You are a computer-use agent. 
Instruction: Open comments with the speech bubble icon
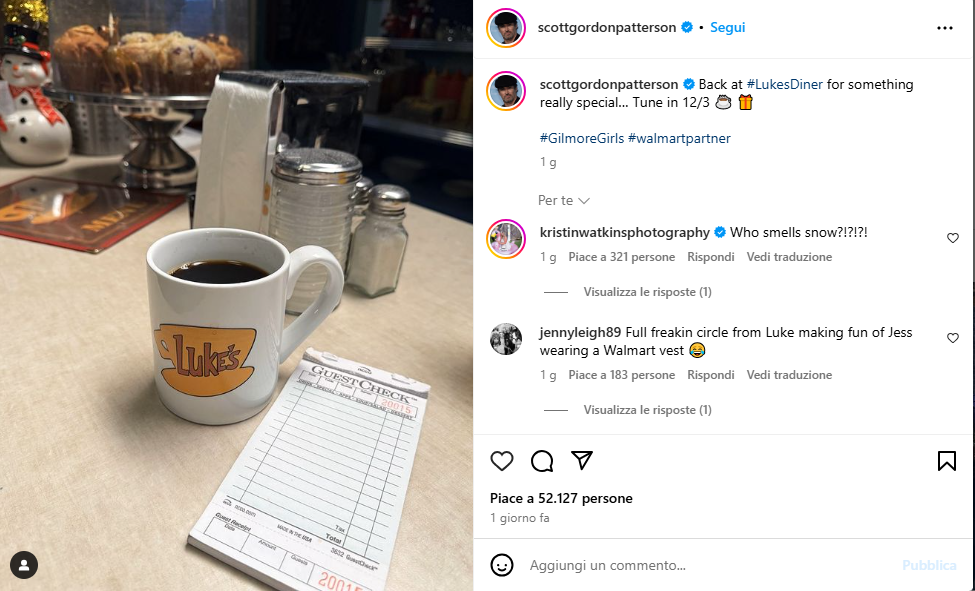(x=542, y=461)
